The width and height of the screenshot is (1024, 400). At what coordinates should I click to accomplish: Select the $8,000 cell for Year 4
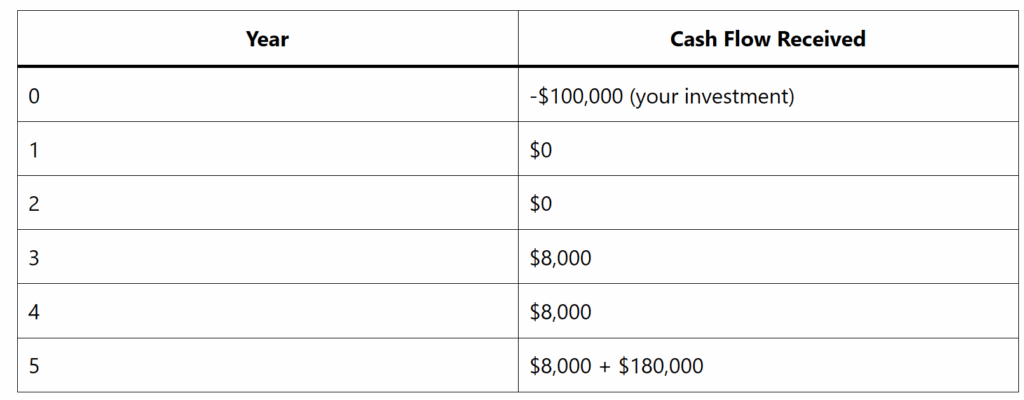767,312
